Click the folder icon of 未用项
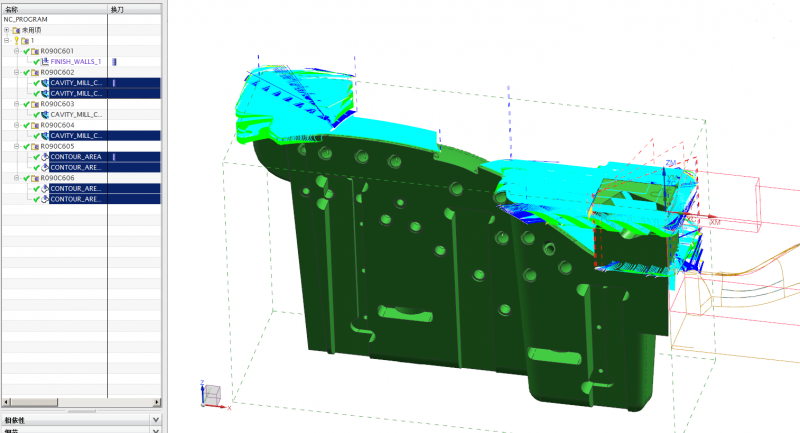 (16, 30)
